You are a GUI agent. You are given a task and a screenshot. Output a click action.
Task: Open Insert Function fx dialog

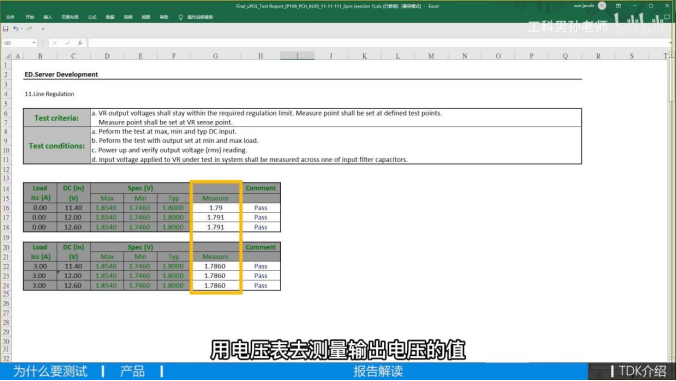[80, 43]
